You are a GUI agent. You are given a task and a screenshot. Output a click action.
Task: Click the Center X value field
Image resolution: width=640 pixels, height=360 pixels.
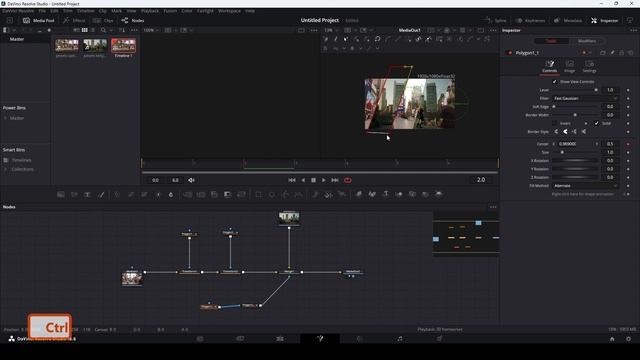click(575, 144)
